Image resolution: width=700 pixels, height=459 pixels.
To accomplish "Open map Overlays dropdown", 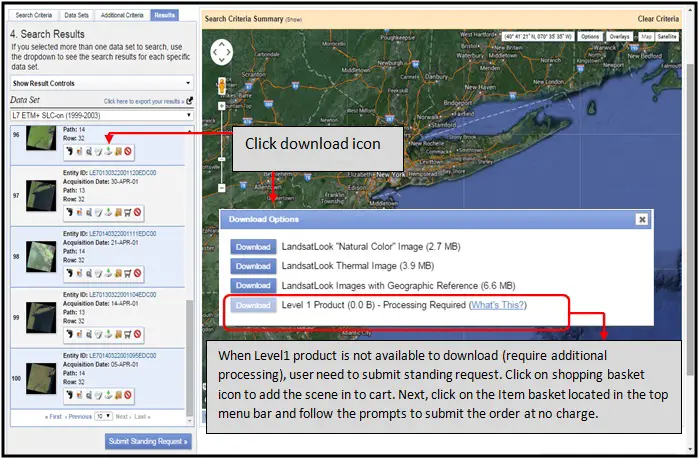I will point(619,37).
